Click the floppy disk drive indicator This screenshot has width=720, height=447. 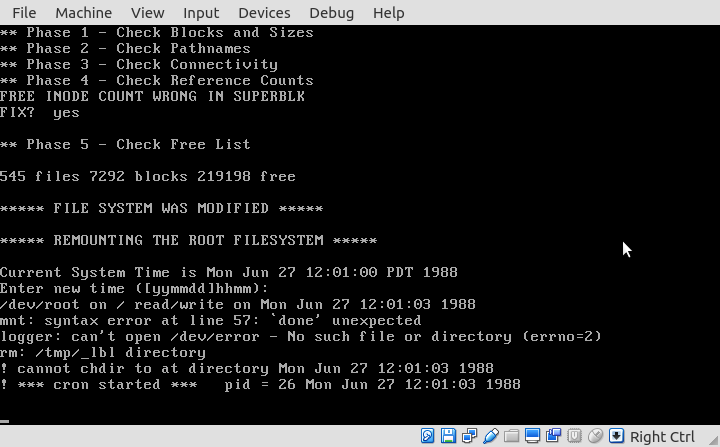click(449, 436)
